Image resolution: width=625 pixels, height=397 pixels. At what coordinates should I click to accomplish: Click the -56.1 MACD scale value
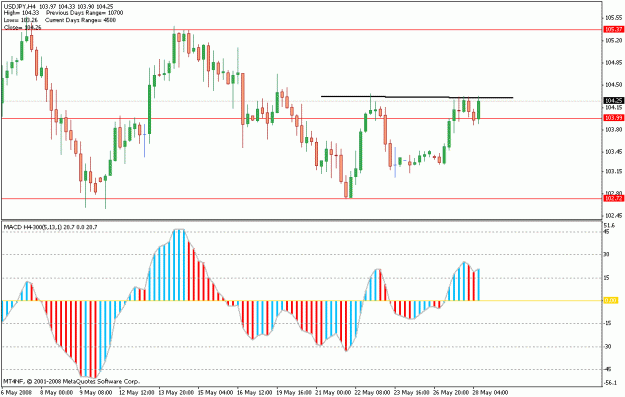(x=611, y=383)
